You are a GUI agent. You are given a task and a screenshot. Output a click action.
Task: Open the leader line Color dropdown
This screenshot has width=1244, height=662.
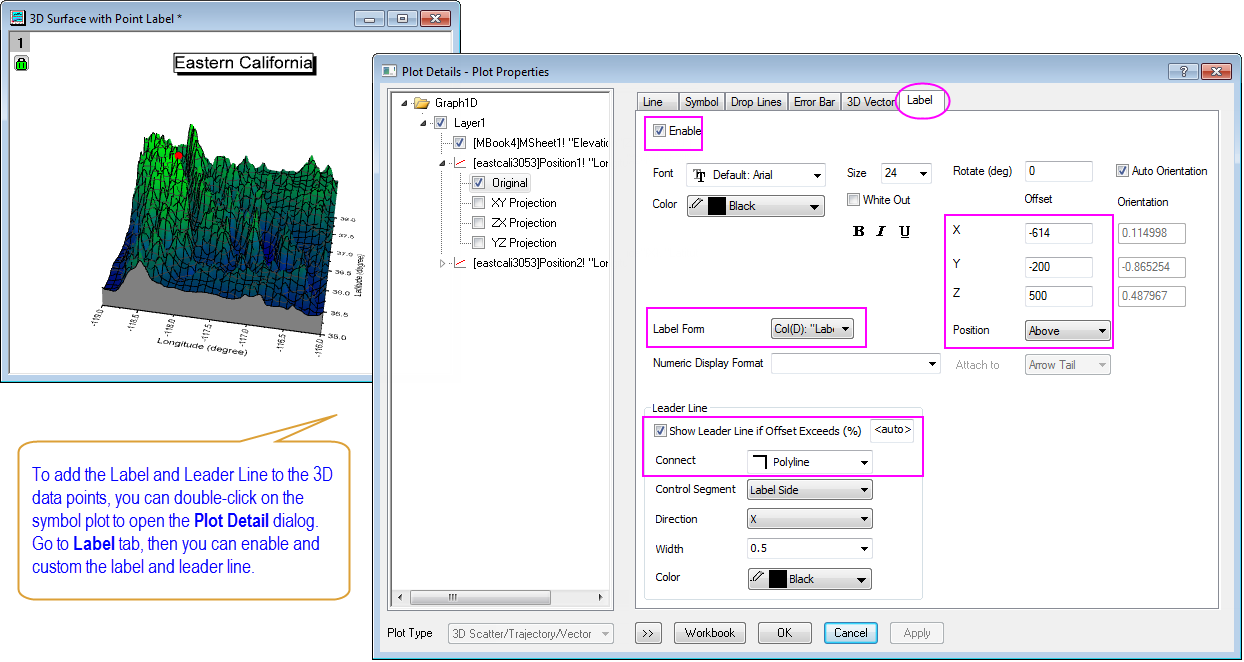coord(810,579)
